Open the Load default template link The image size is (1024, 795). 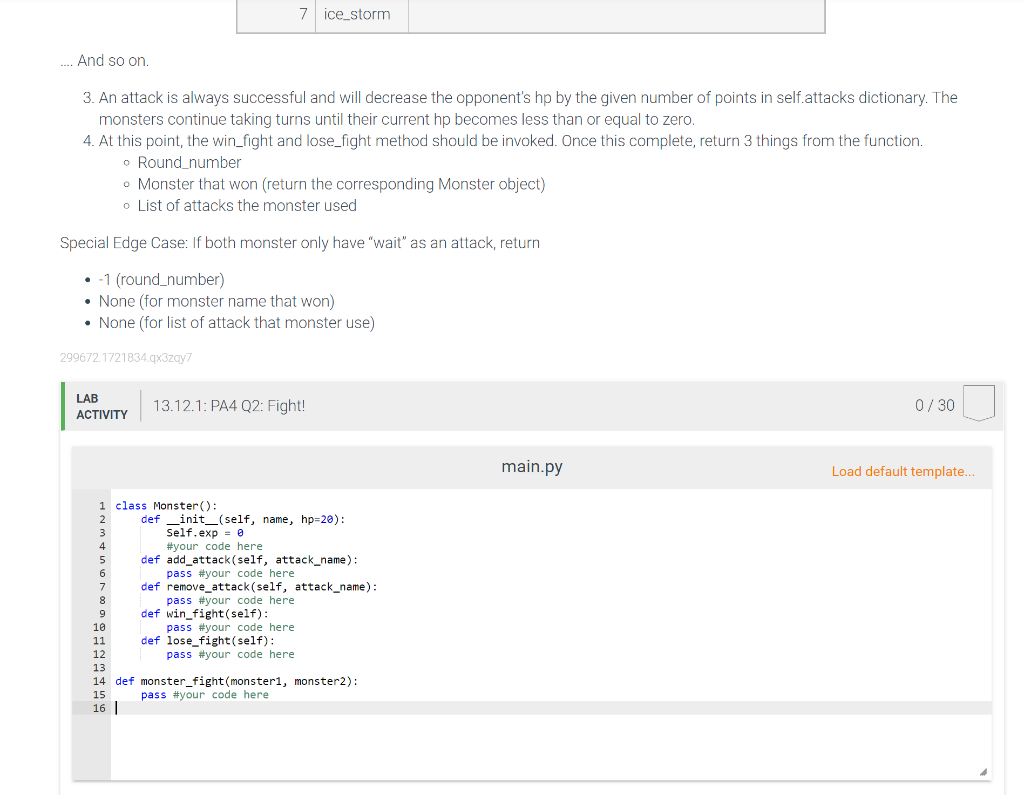(903, 470)
